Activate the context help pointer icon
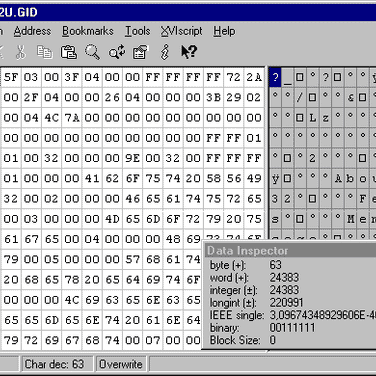This screenshot has width=376, height=376. click(189, 52)
